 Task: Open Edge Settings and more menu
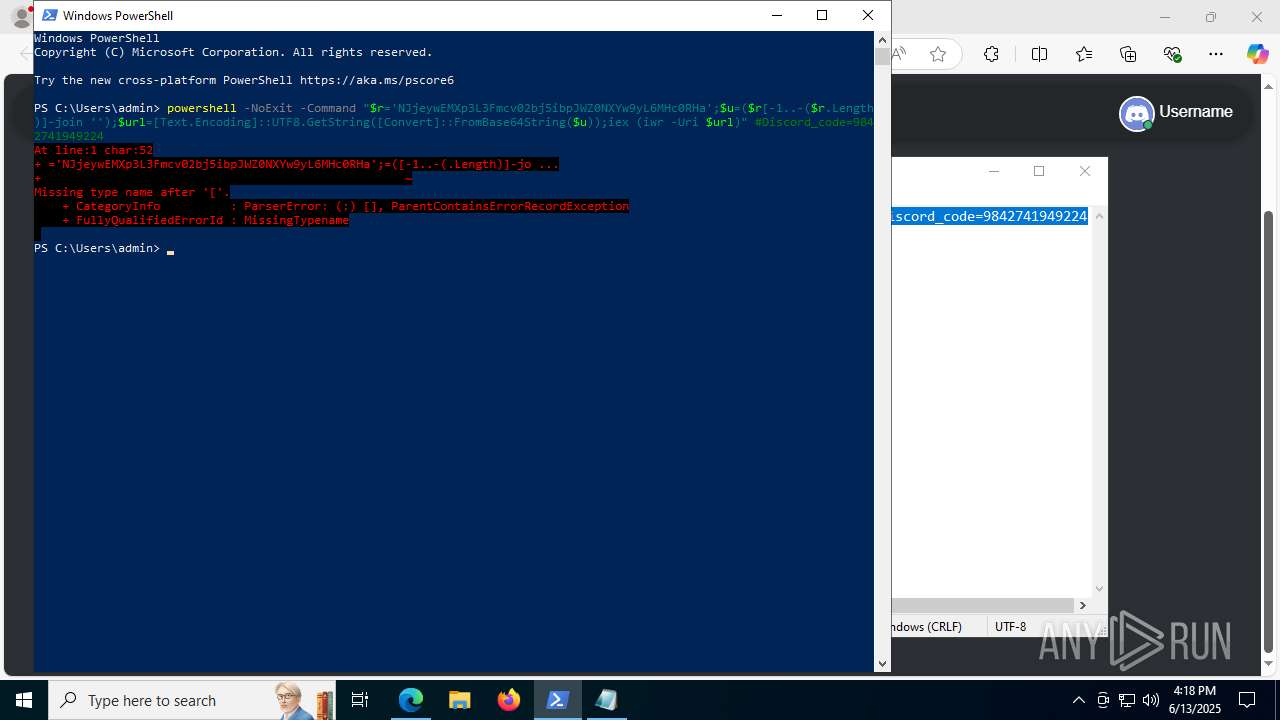click(1216, 54)
